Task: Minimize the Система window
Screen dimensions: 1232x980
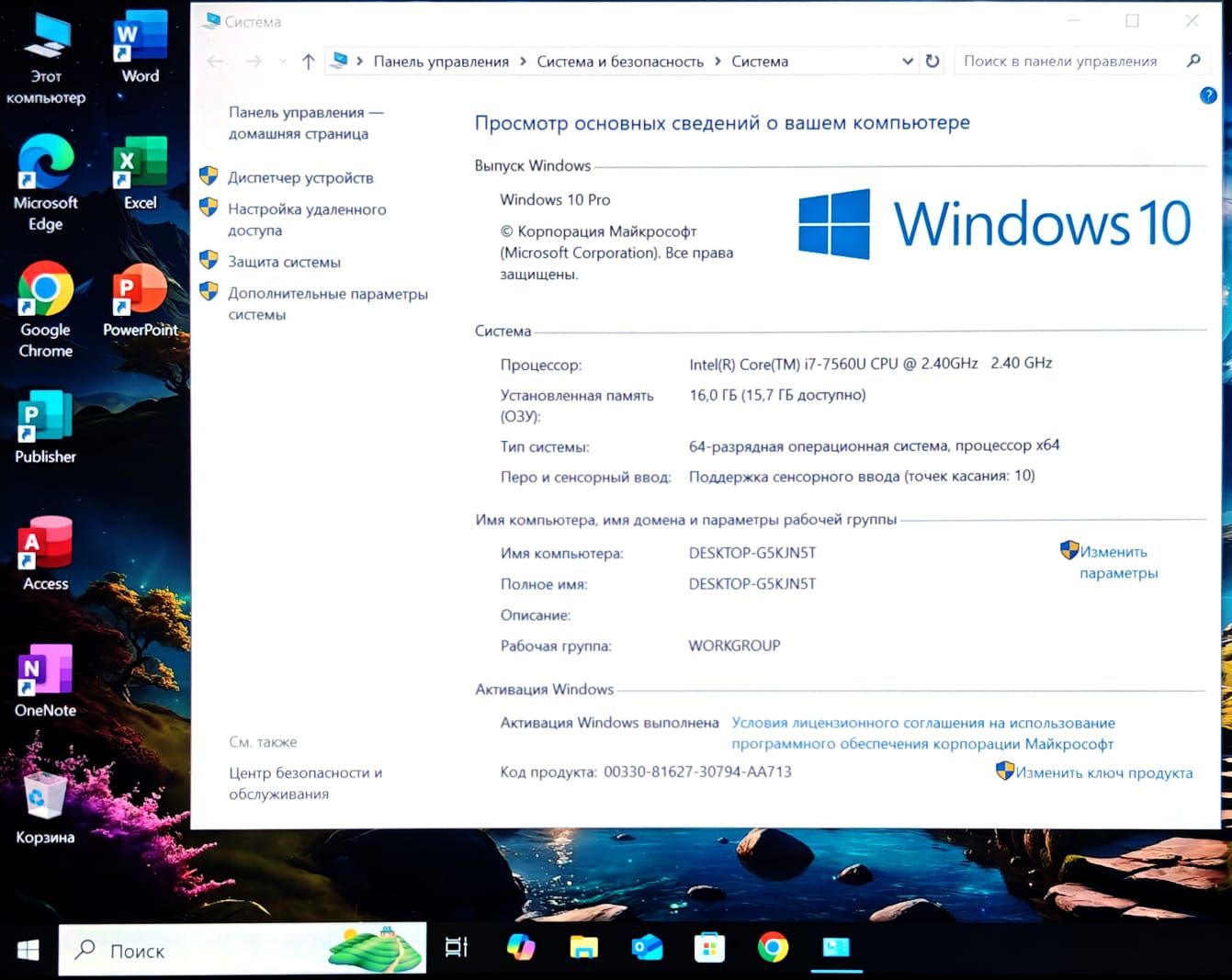Action: [1073, 20]
